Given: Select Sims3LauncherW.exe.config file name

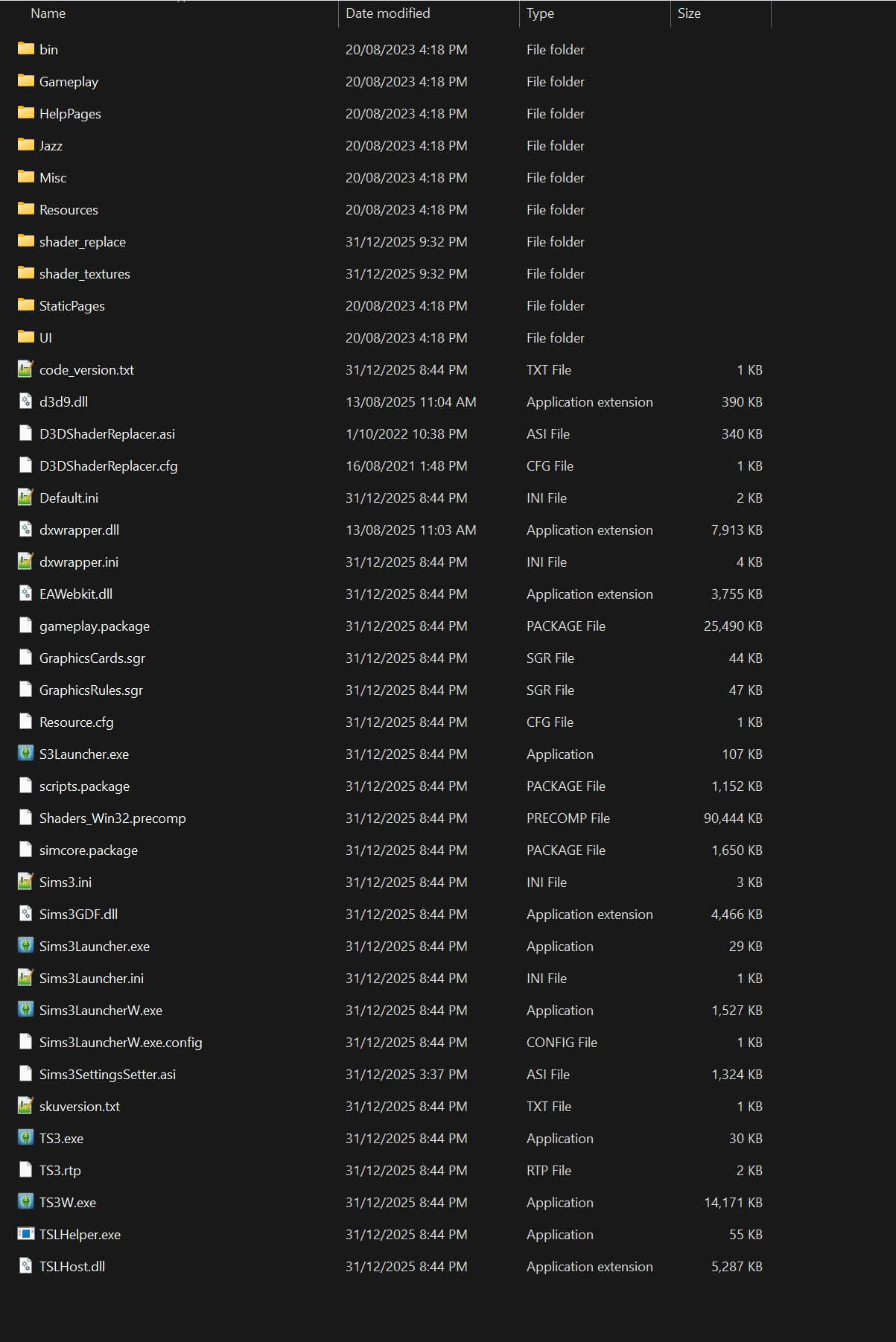Looking at the screenshot, I should pos(121,1042).
